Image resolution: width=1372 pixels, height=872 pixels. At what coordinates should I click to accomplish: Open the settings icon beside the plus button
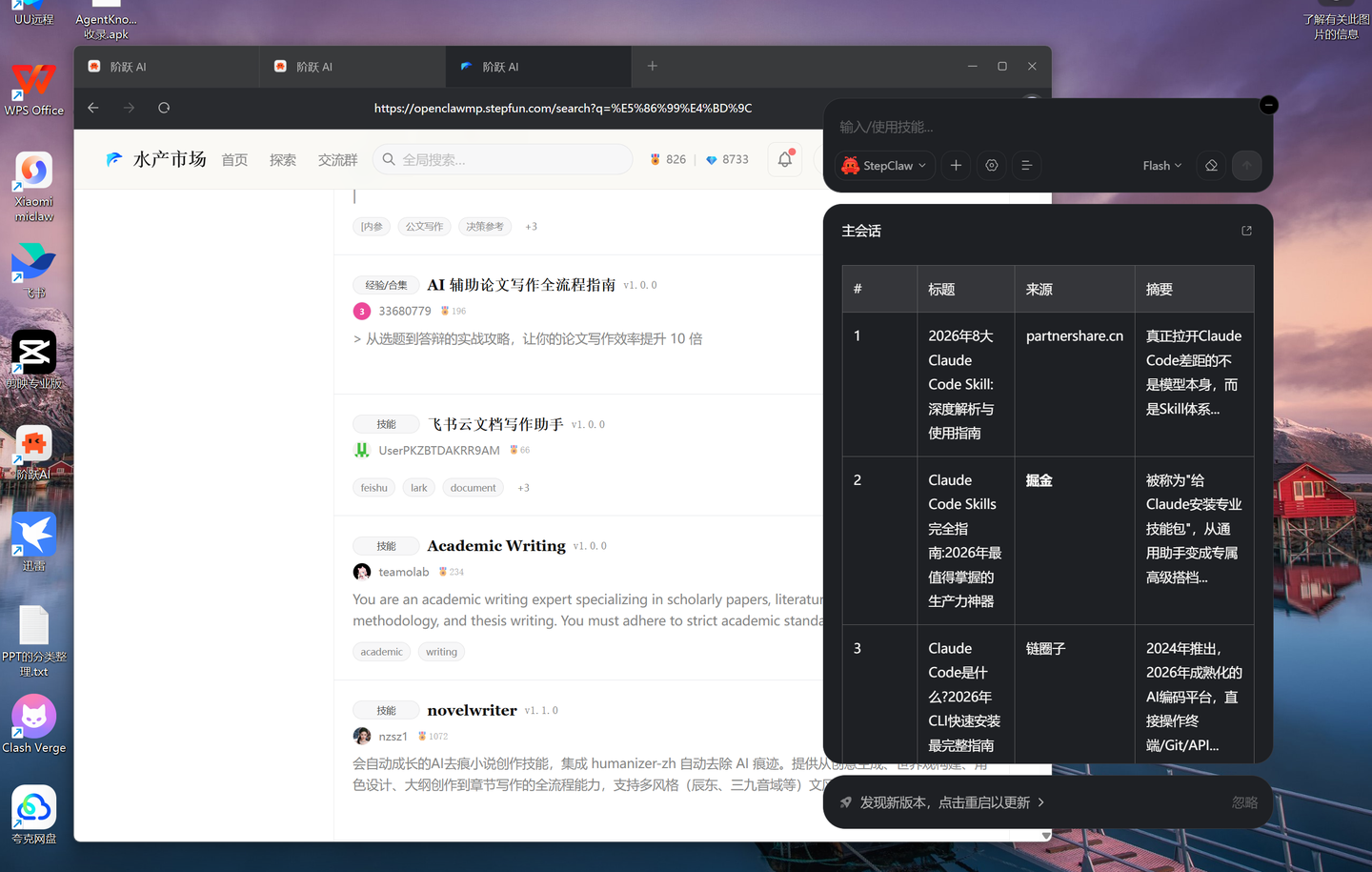click(x=992, y=165)
